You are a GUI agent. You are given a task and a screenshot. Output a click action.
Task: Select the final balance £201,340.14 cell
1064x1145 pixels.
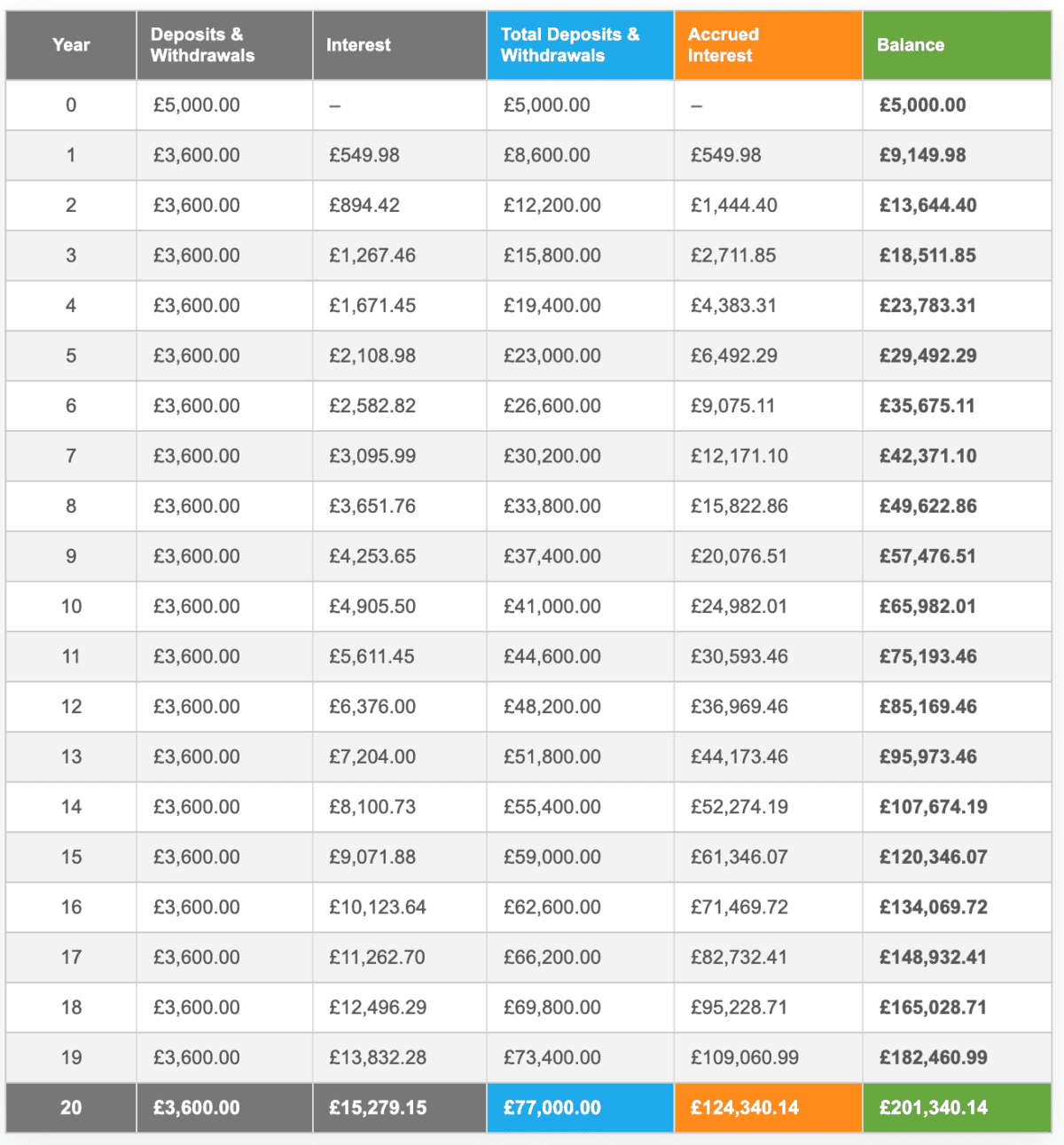pos(933,1108)
